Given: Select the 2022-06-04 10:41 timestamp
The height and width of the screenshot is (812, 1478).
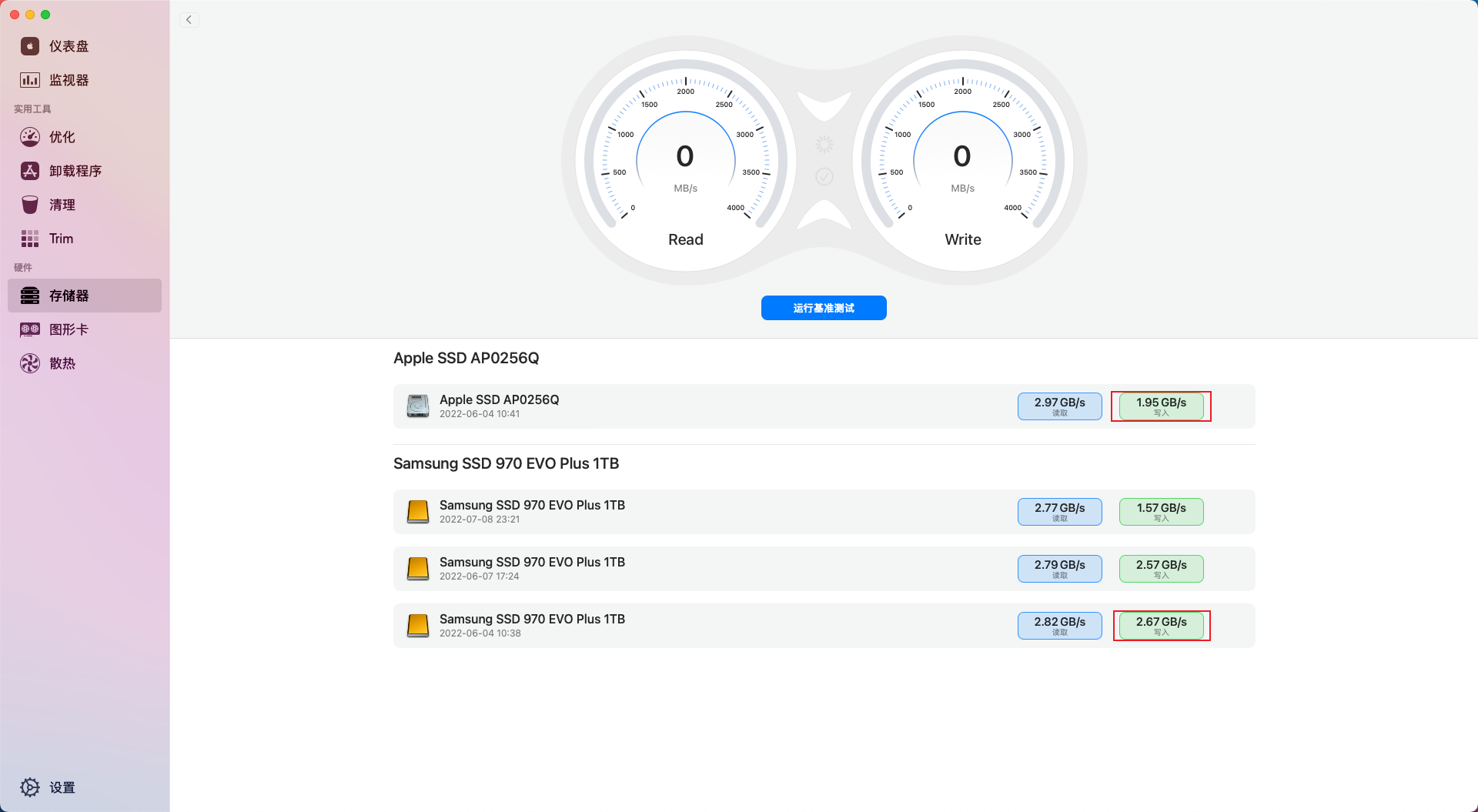Looking at the screenshot, I should pyautogui.click(x=480, y=414).
